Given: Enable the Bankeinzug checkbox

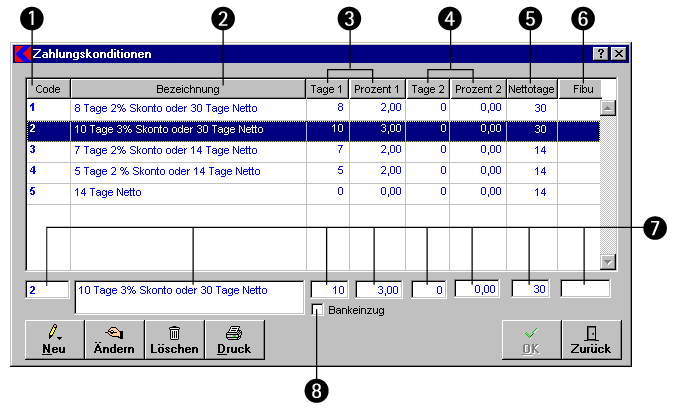Looking at the screenshot, I should coord(318,311).
